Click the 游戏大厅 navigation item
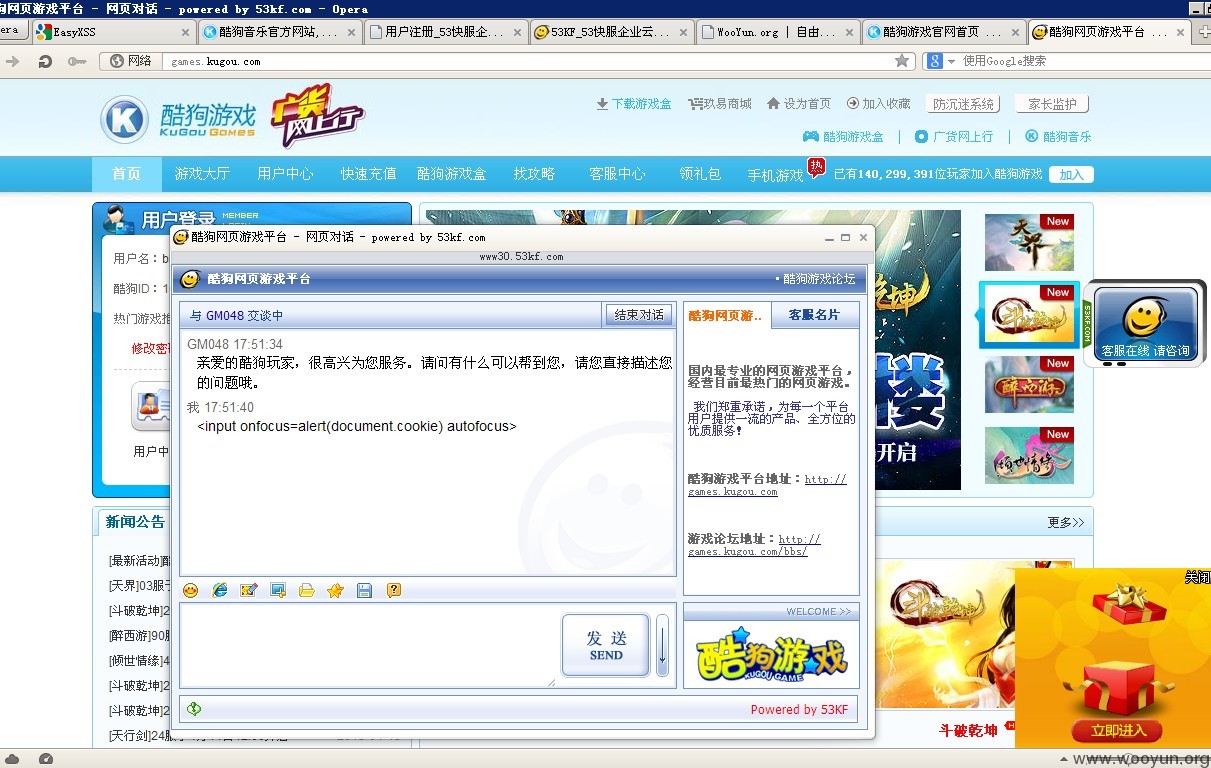Screen dimensions: 1211x768 [x=202, y=174]
